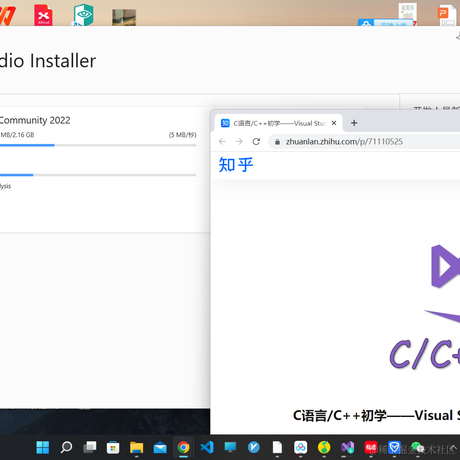The image size is (460, 460).
Task: Open the blue monitor app on taskbar
Action: (230, 447)
